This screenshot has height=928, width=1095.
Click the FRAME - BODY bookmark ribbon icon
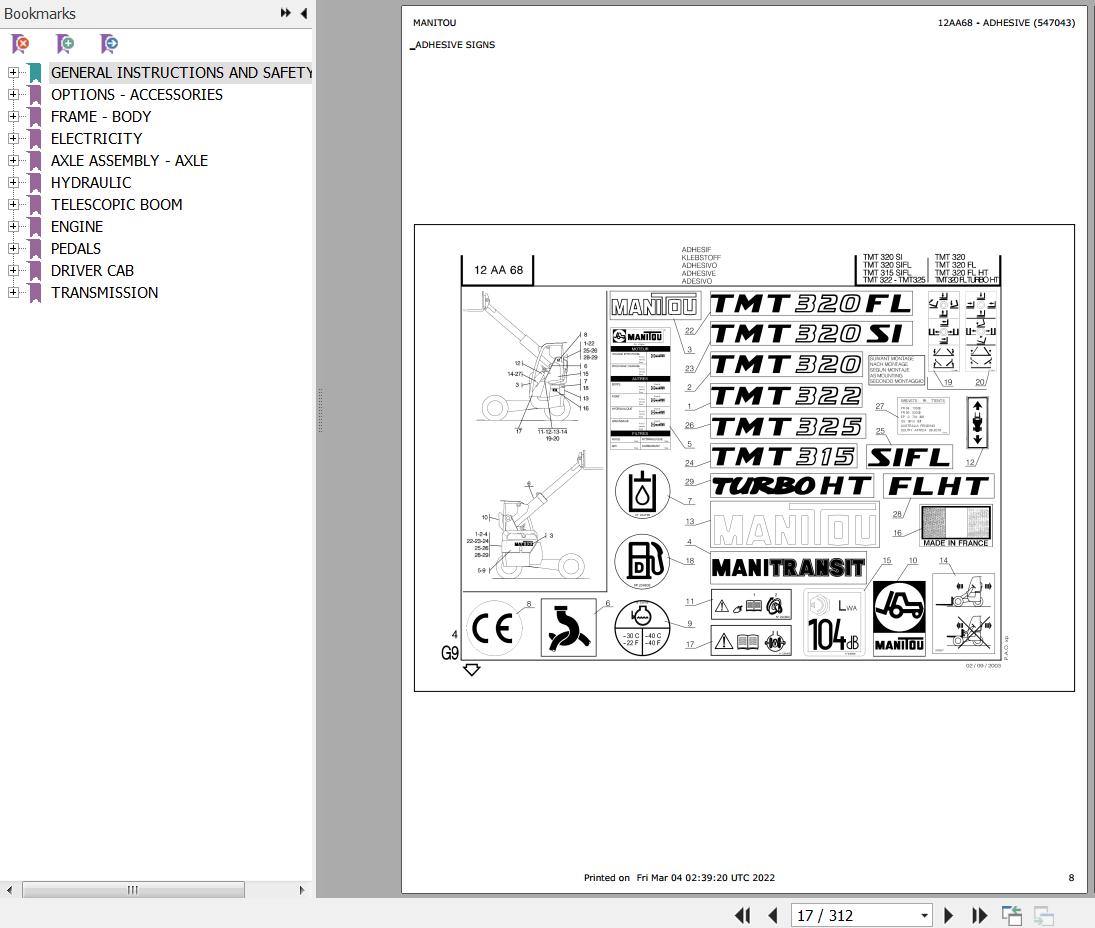[x=35, y=117]
